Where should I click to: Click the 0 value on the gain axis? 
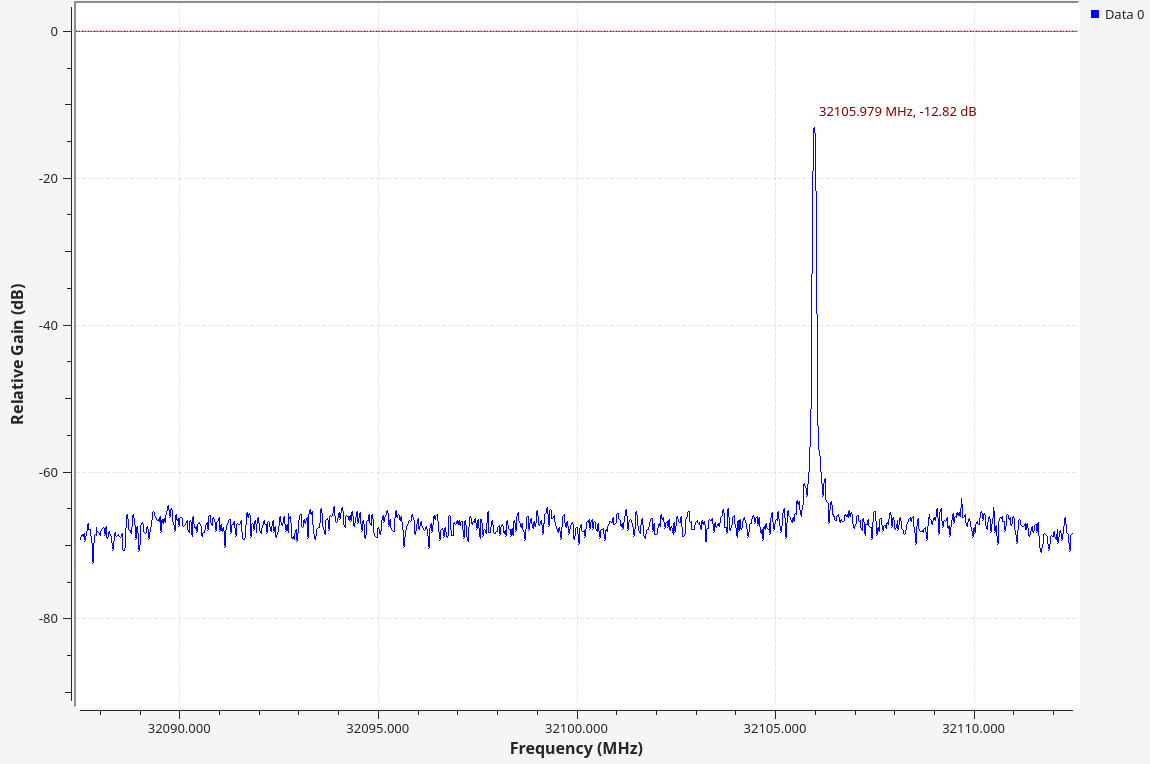click(54, 31)
